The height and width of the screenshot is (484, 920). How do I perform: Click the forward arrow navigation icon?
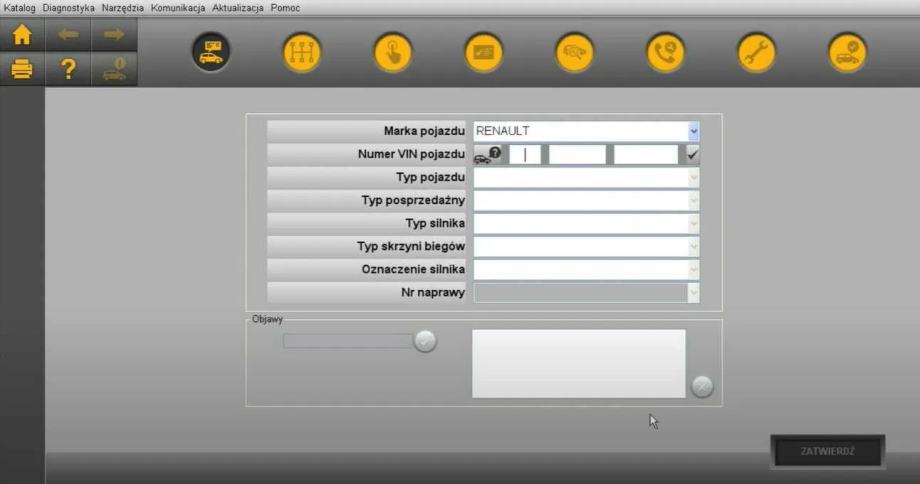[114, 35]
